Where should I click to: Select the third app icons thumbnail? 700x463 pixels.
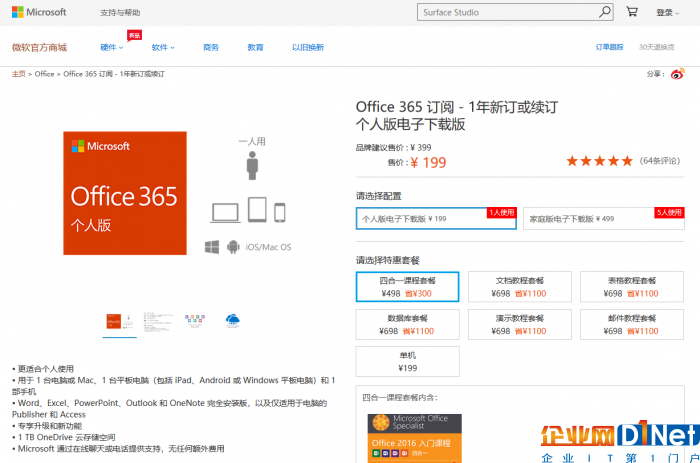195,321
